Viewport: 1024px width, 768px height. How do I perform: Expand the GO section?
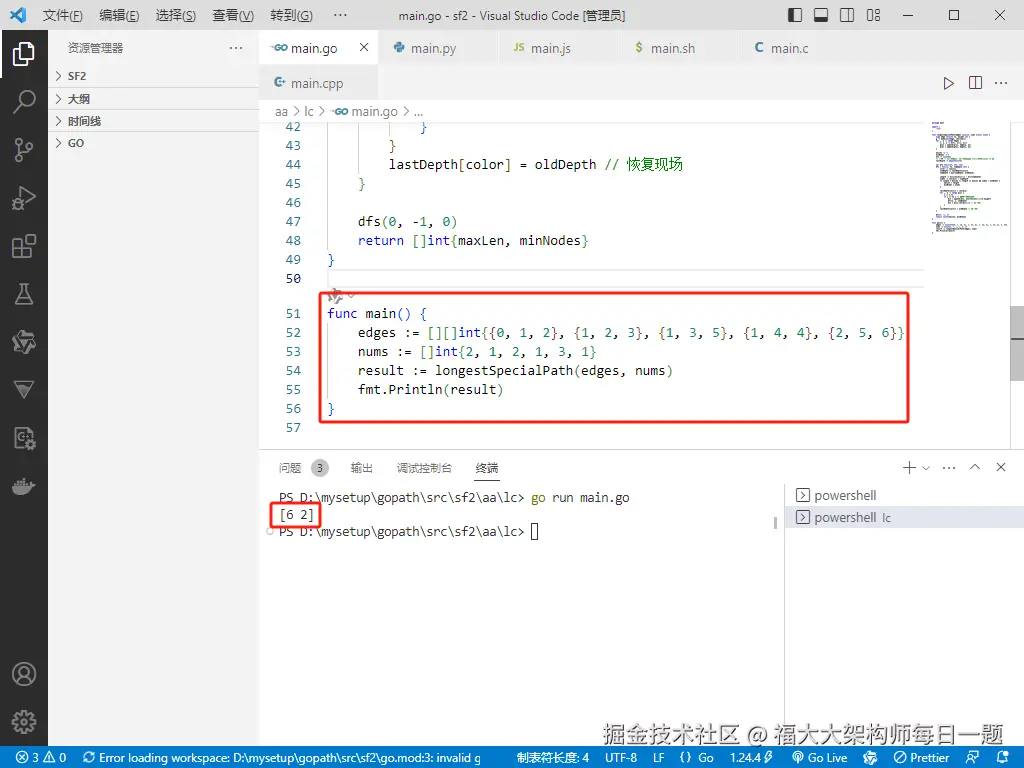pyautogui.click(x=153, y=143)
